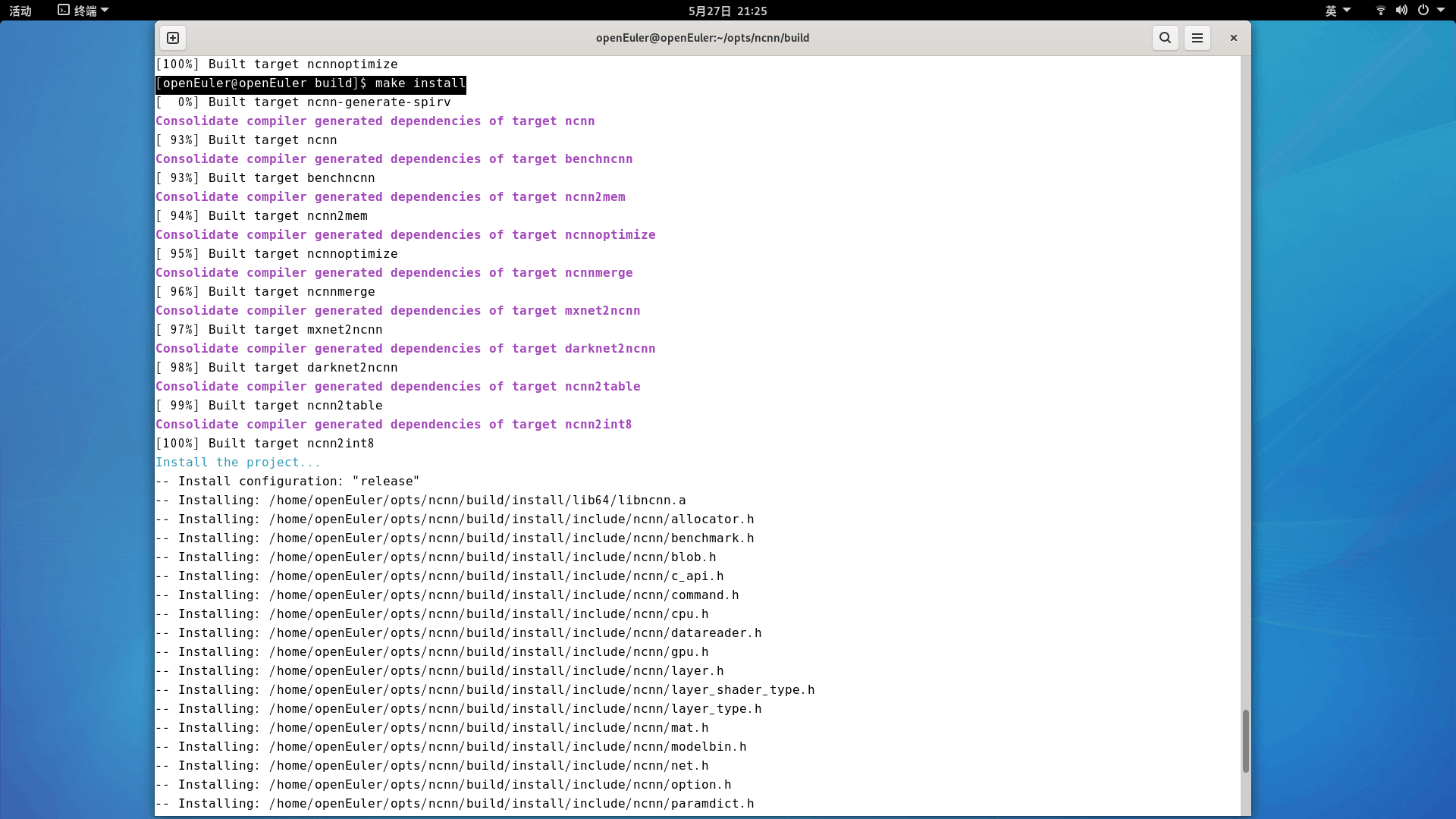Click the highlighted make install command line
Screen dimensions: 1456x819
[x=311, y=83]
